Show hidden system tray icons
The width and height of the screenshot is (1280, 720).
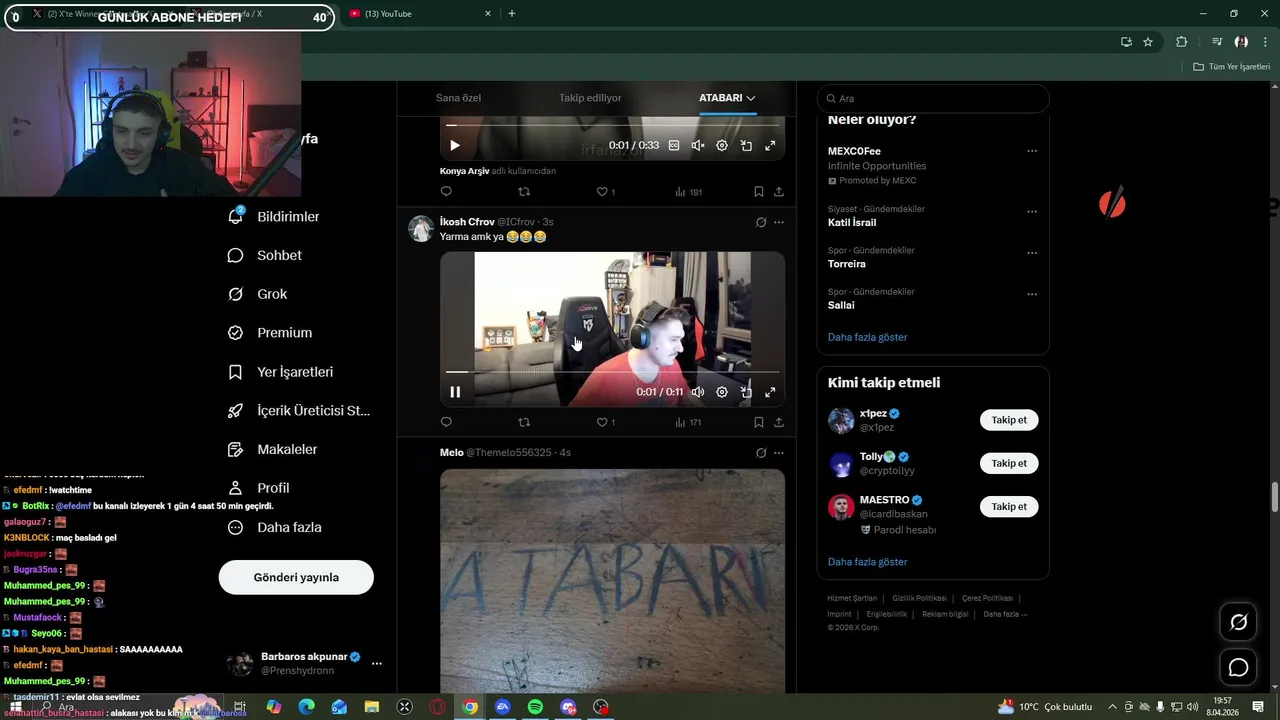point(1113,707)
